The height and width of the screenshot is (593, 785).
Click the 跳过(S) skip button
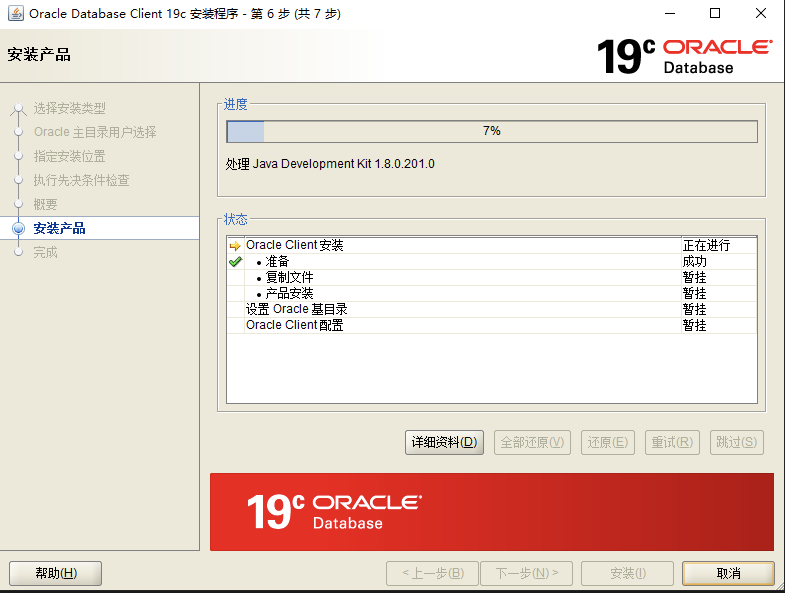[x=736, y=442]
